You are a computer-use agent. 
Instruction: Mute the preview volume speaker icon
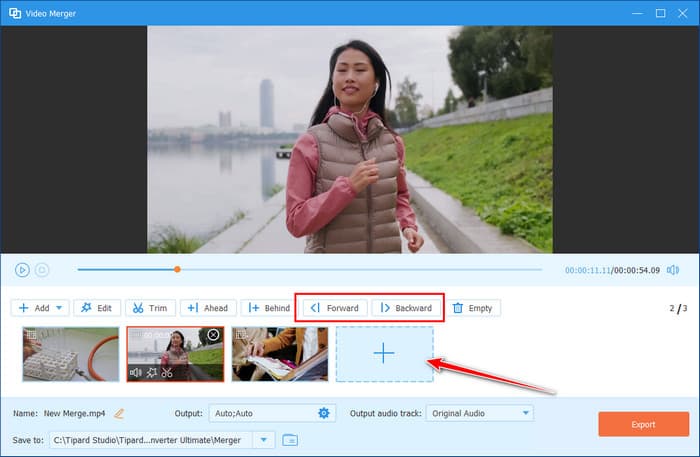click(673, 270)
